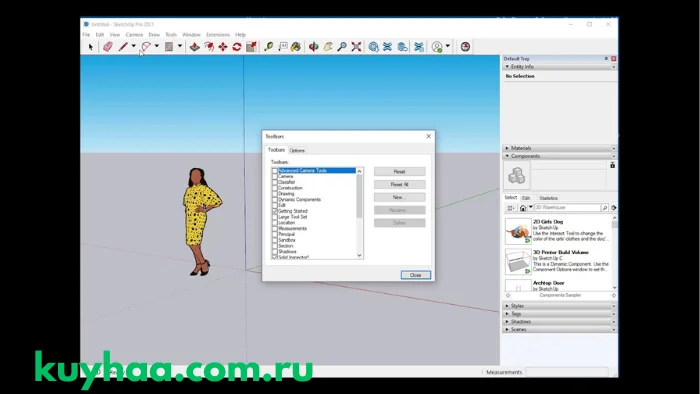Click the user account sign-in icon
The image size is (700, 394).
click(437, 47)
